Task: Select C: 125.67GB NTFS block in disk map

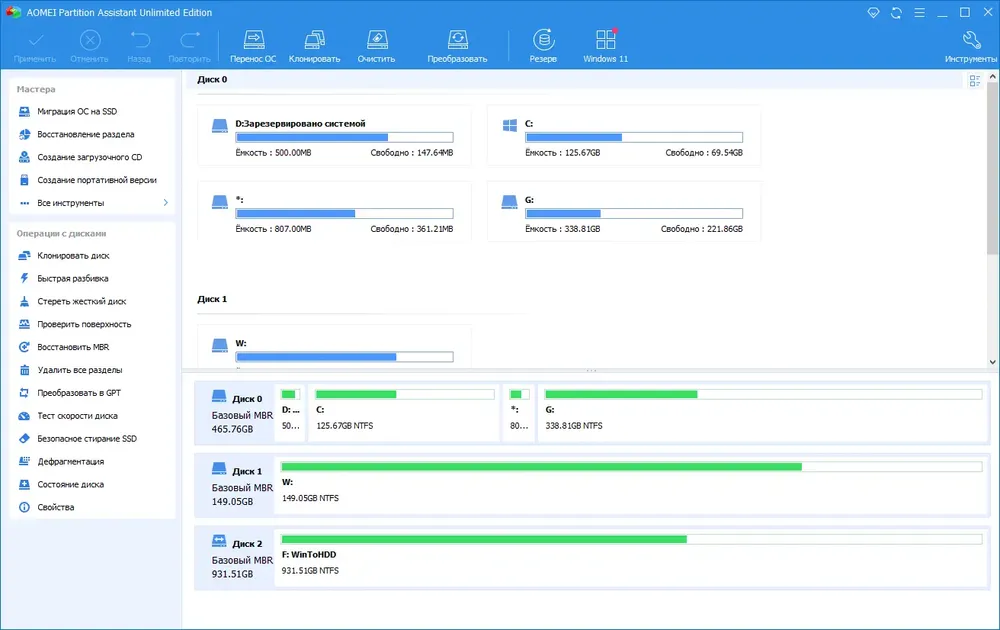Action: click(404, 413)
